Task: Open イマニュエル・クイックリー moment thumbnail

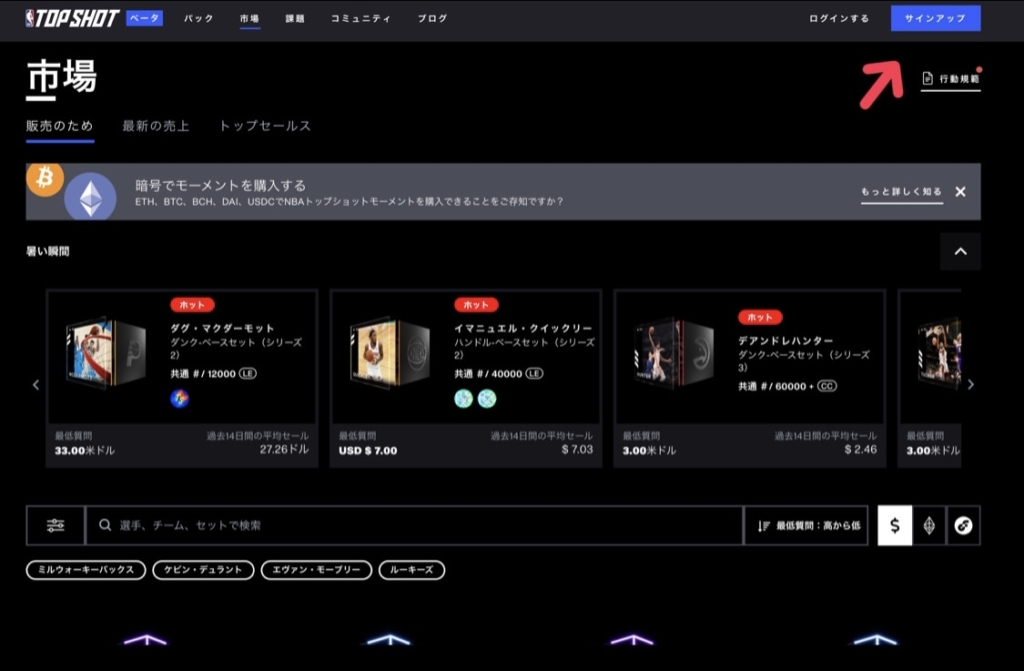Action: 390,353
